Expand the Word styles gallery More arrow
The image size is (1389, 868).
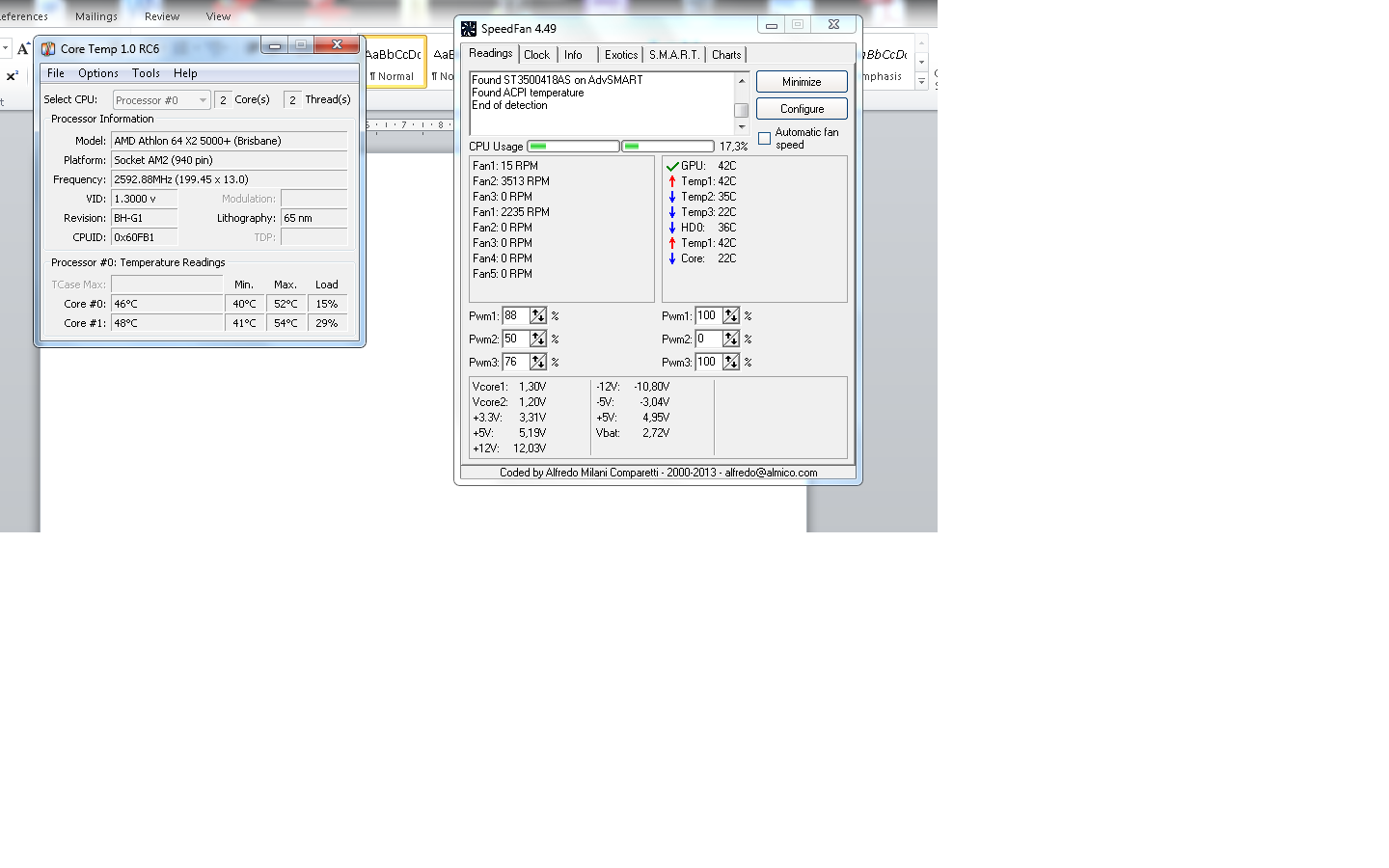point(922,82)
